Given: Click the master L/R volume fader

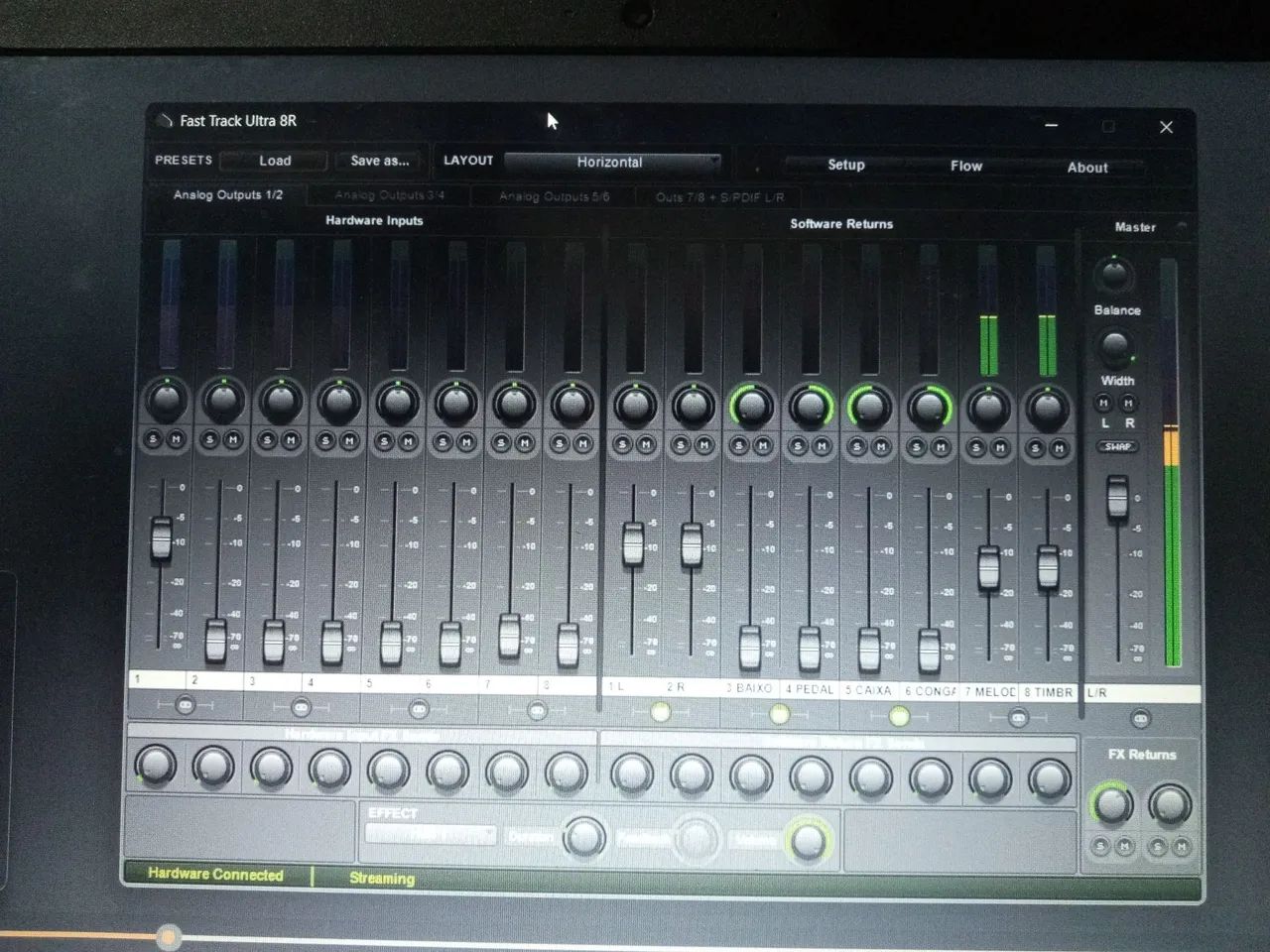Looking at the screenshot, I should click(1117, 496).
